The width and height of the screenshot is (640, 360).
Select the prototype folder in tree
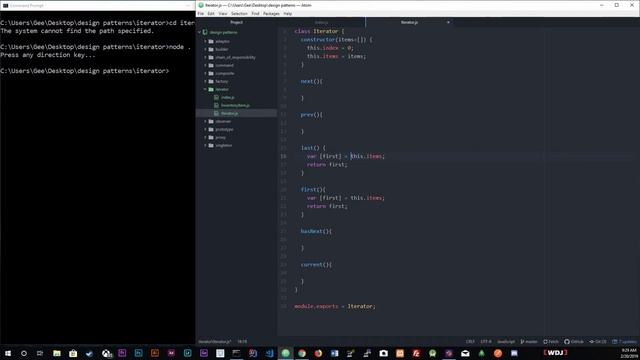tap(224, 129)
